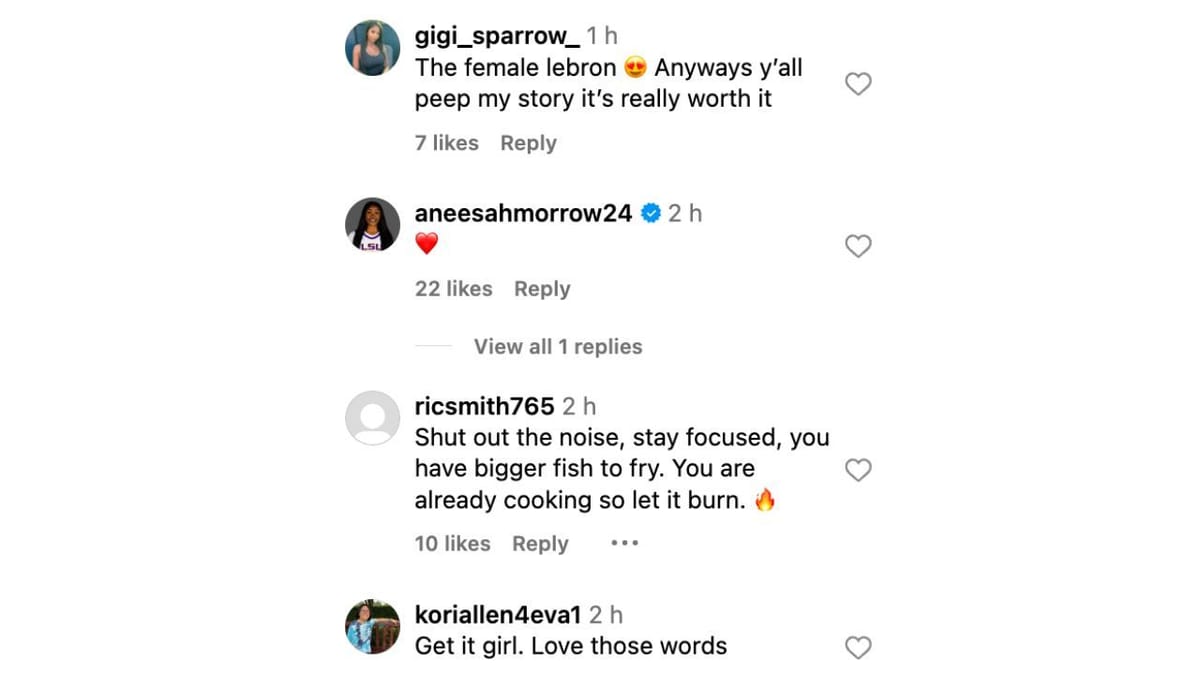Like aneesahmorrow24's heart comment

857,246
